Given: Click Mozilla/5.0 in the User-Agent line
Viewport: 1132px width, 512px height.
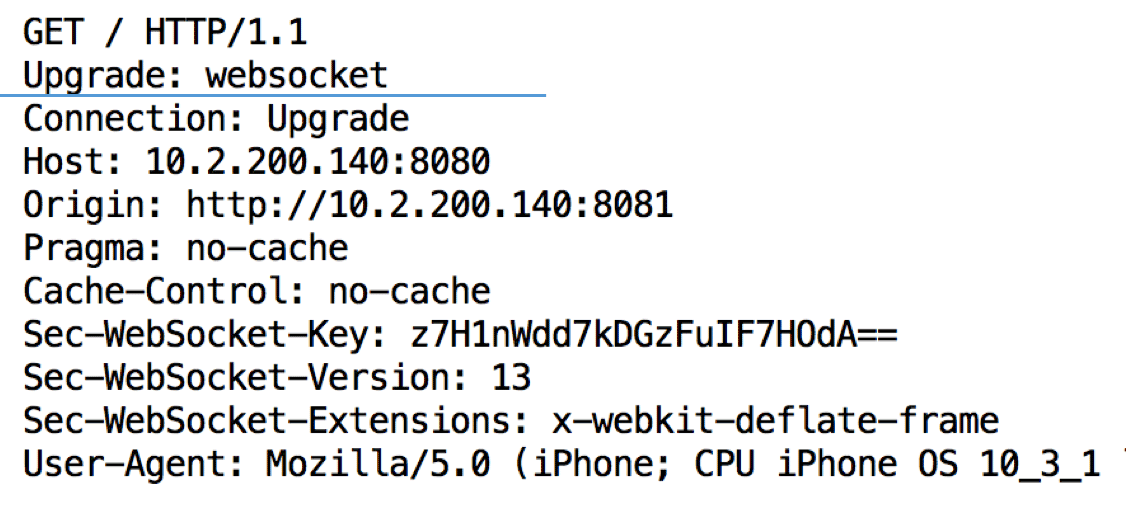Looking at the screenshot, I should coord(378,466).
